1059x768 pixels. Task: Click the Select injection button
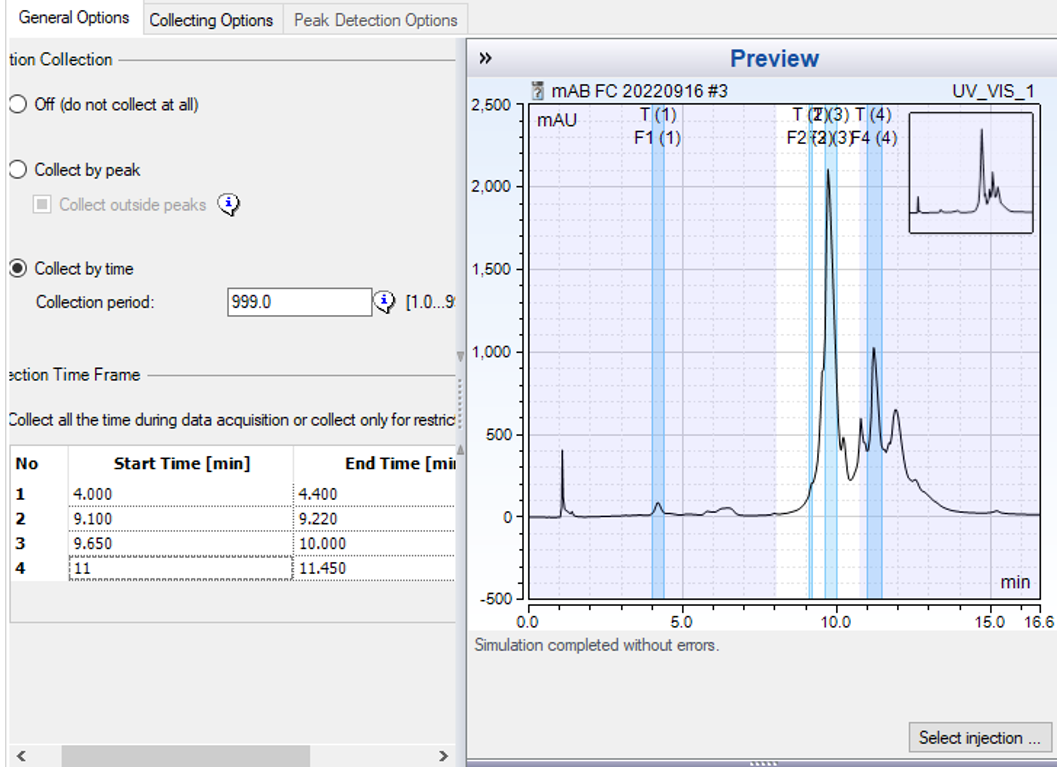click(x=980, y=738)
